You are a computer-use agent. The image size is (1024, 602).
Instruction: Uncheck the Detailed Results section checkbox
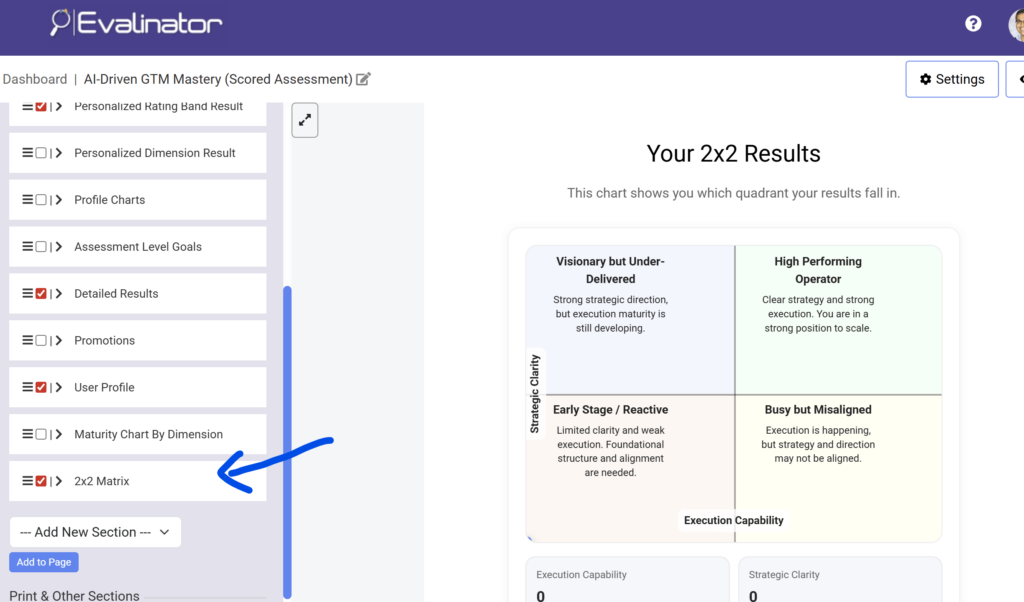[39, 293]
